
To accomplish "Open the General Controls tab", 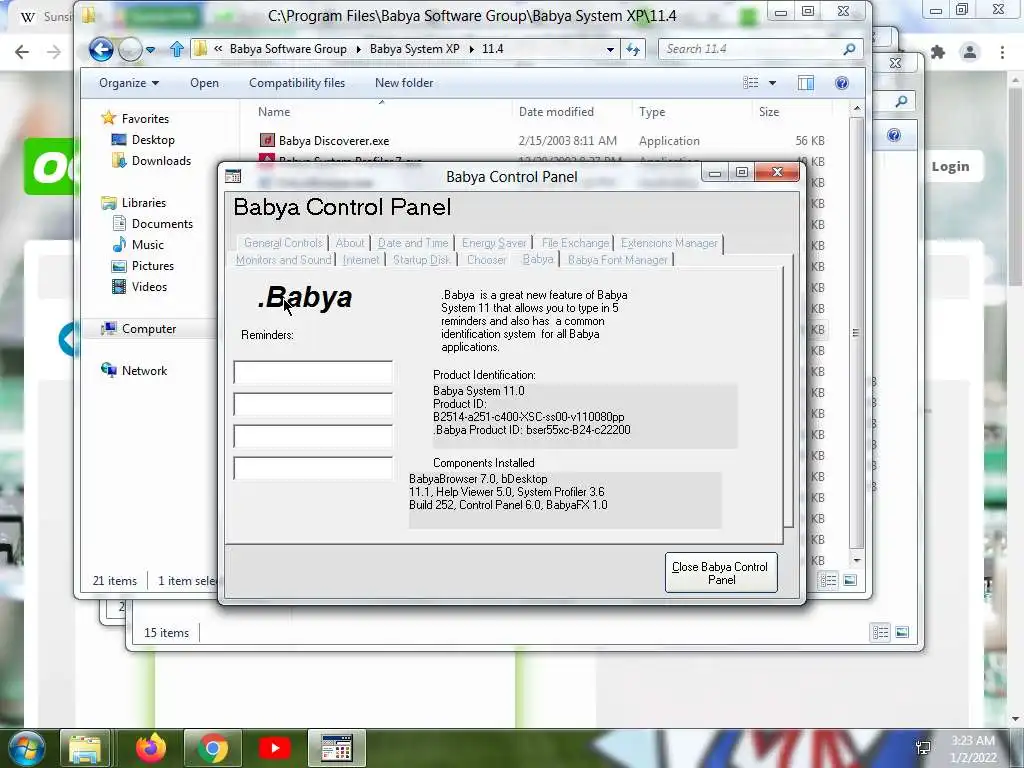I will [283, 243].
